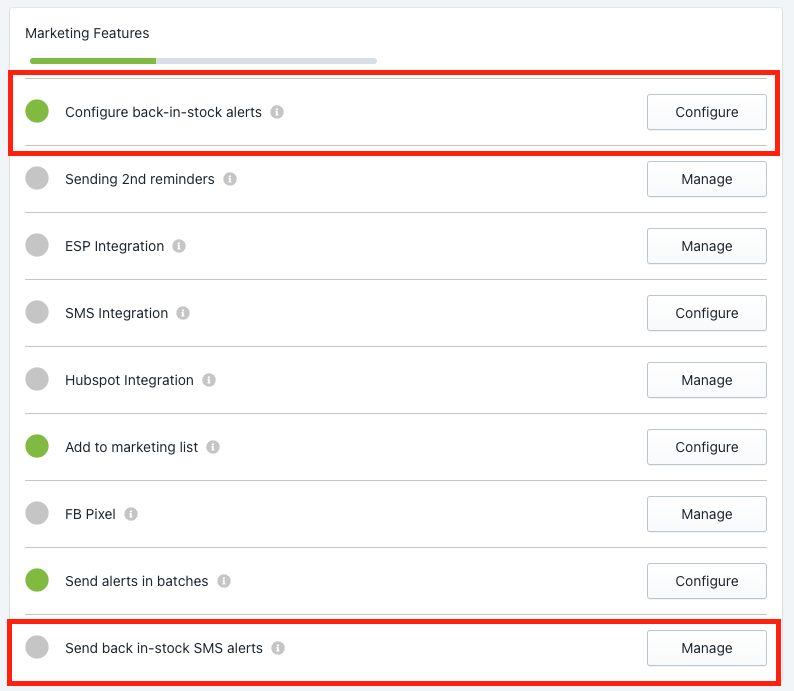
Task: Manage Hubspot Integration settings
Action: tap(707, 380)
